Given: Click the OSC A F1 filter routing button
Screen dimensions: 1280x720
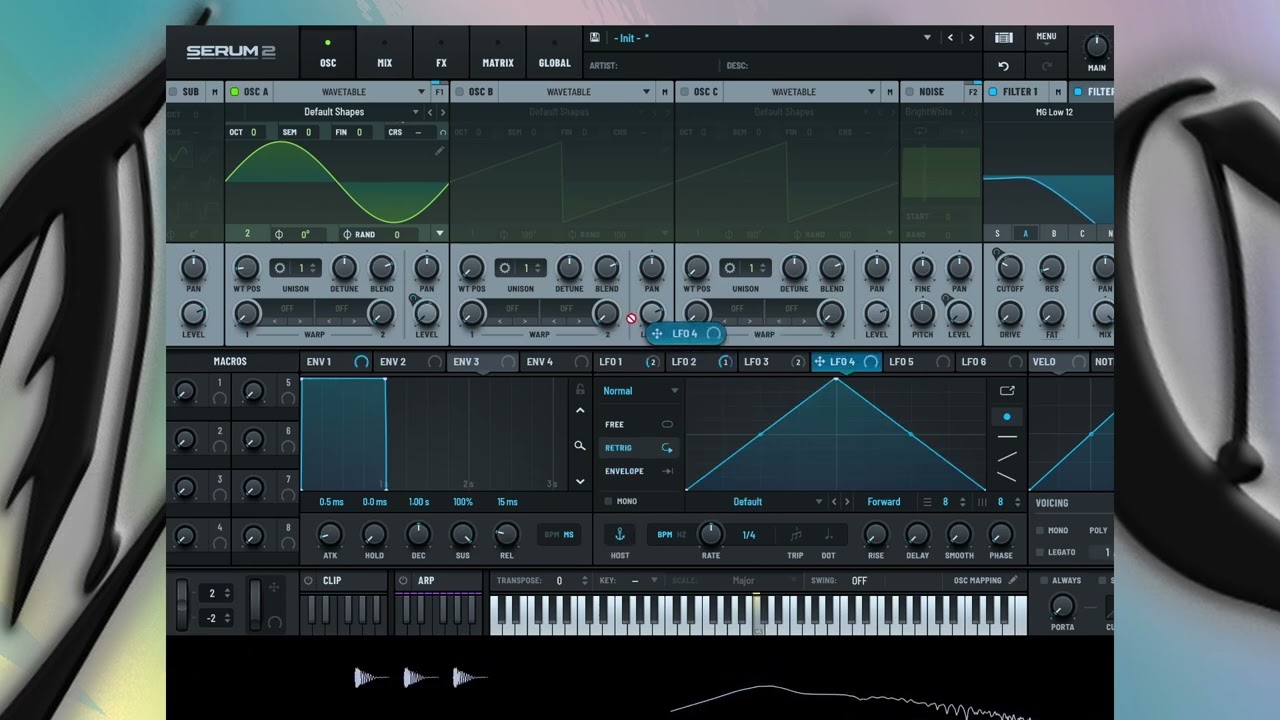Looking at the screenshot, I should click(439, 91).
